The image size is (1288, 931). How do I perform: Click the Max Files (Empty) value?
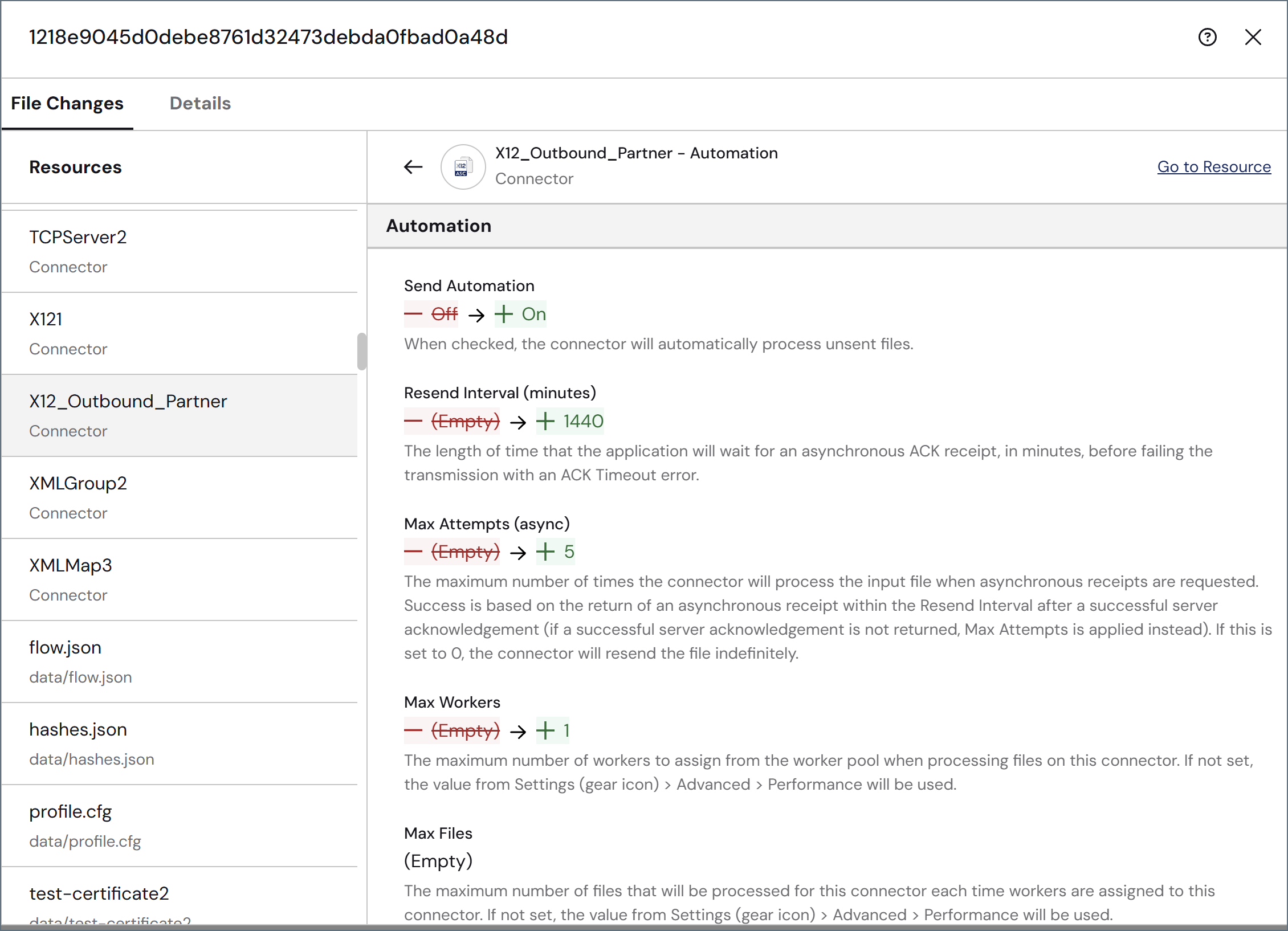pyautogui.click(x=438, y=861)
